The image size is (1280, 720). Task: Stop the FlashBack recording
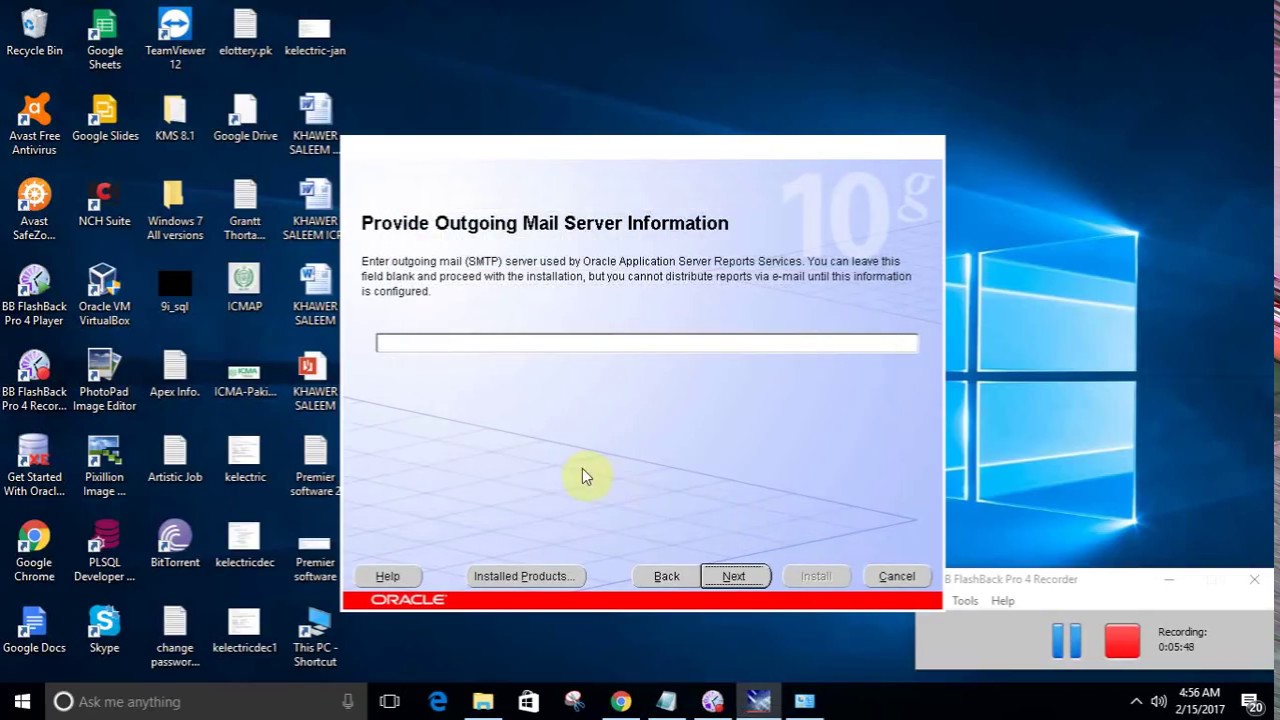click(x=1122, y=640)
